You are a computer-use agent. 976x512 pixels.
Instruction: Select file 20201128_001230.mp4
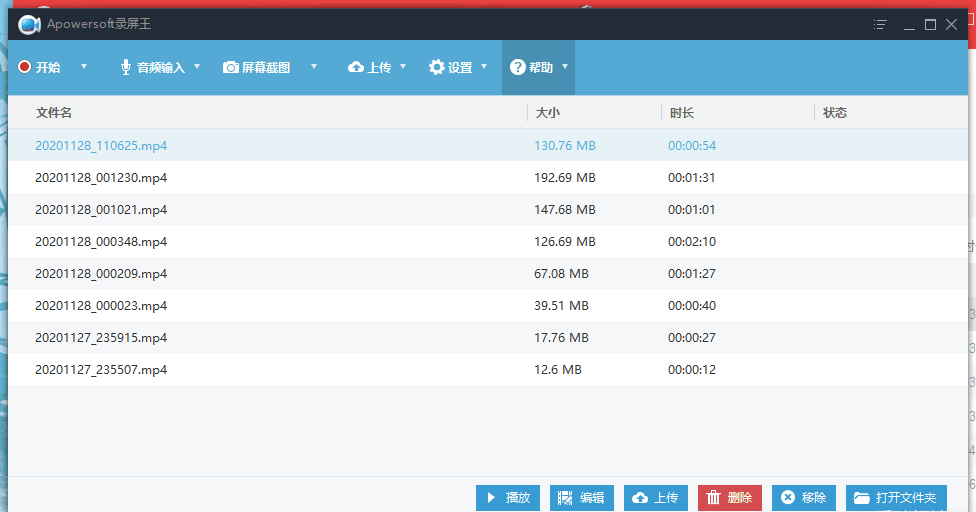(x=101, y=178)
